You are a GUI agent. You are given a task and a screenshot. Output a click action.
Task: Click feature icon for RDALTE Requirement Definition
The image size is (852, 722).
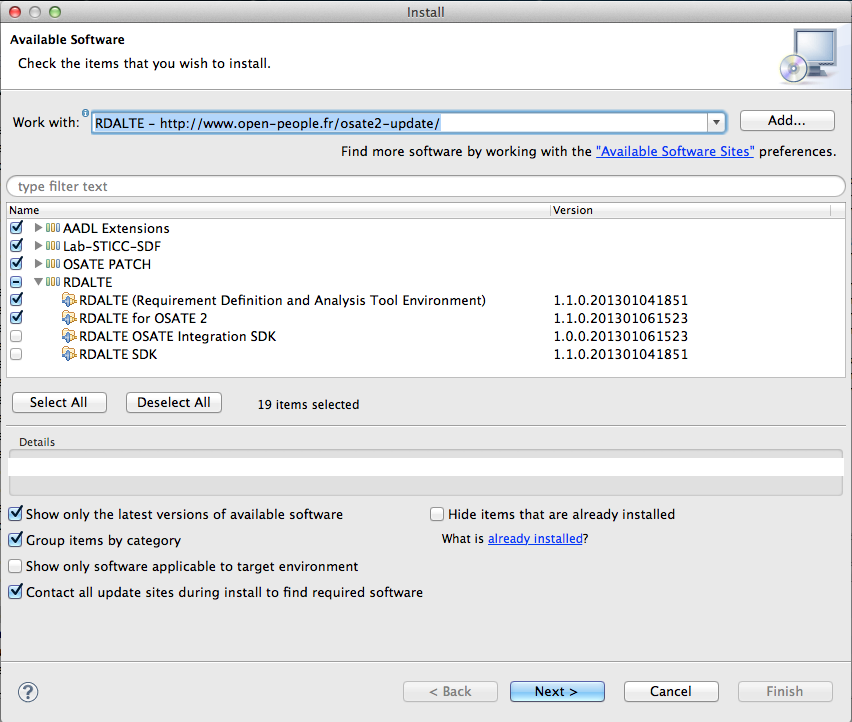69,299
